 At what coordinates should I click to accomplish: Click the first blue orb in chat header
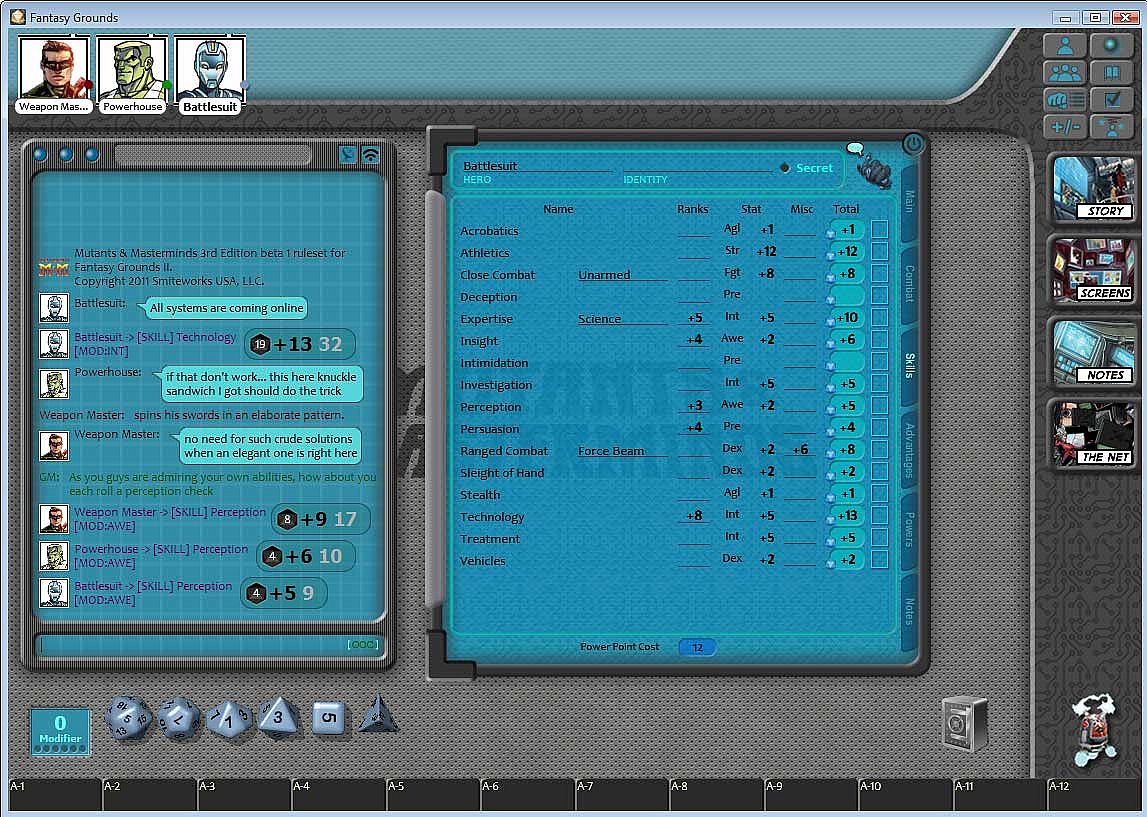coord(40,154)
